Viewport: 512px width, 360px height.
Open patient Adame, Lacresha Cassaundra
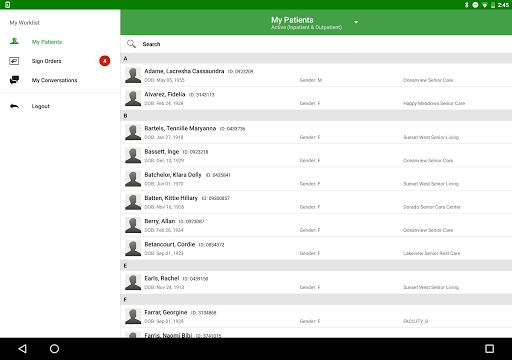coord(316,75)
